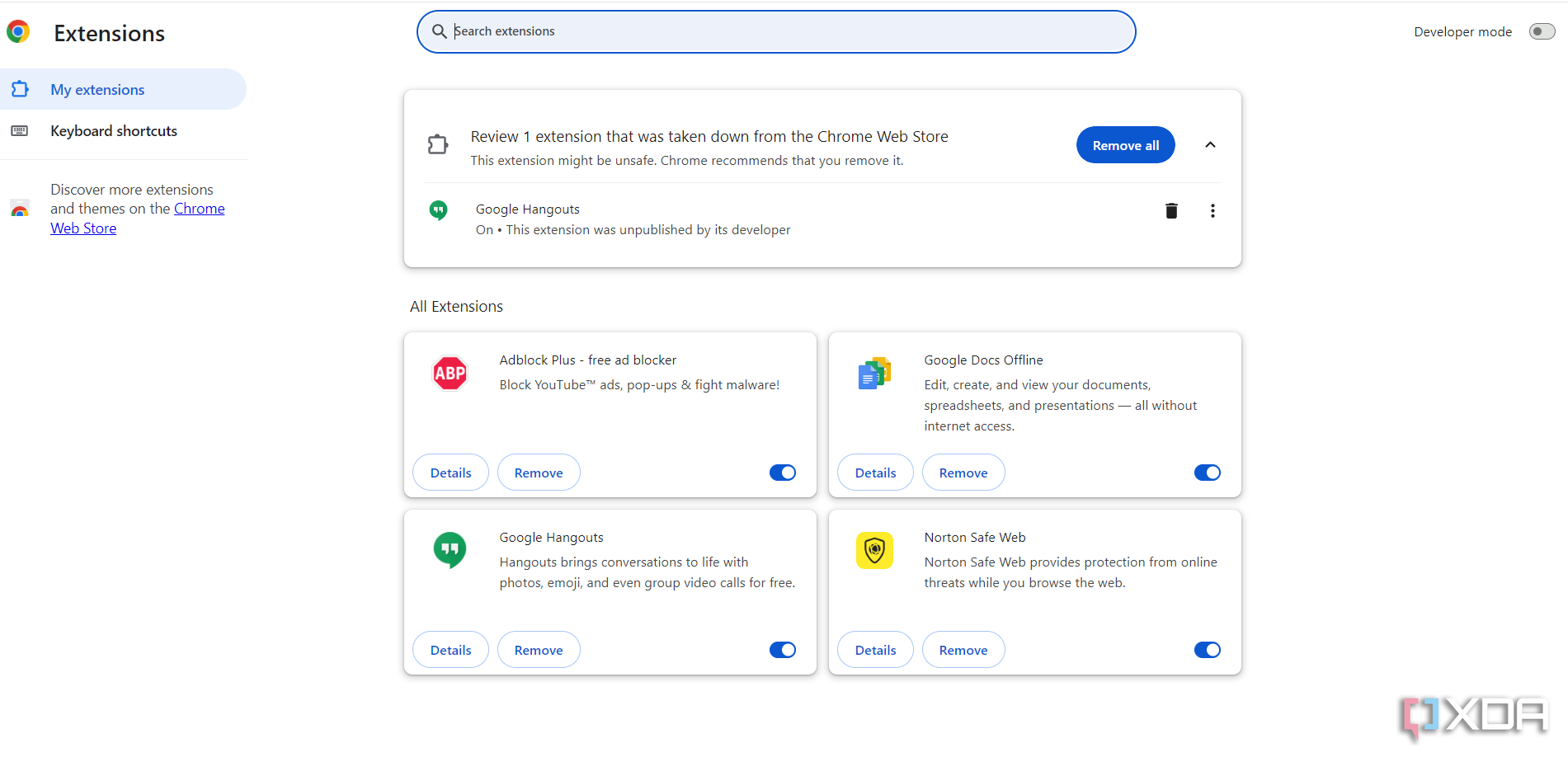Screen dimensions: 1568x762
Task: Open the Chrome Web Store link
Action: pos(137,219)
